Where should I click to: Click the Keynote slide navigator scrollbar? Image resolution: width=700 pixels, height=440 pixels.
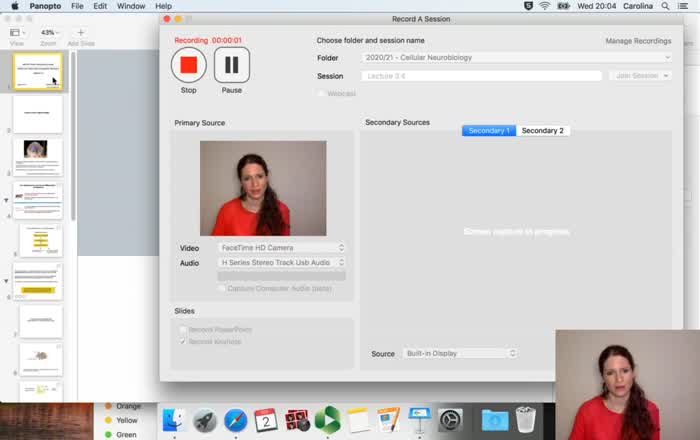pyautogui.click(x=73, y=136)
